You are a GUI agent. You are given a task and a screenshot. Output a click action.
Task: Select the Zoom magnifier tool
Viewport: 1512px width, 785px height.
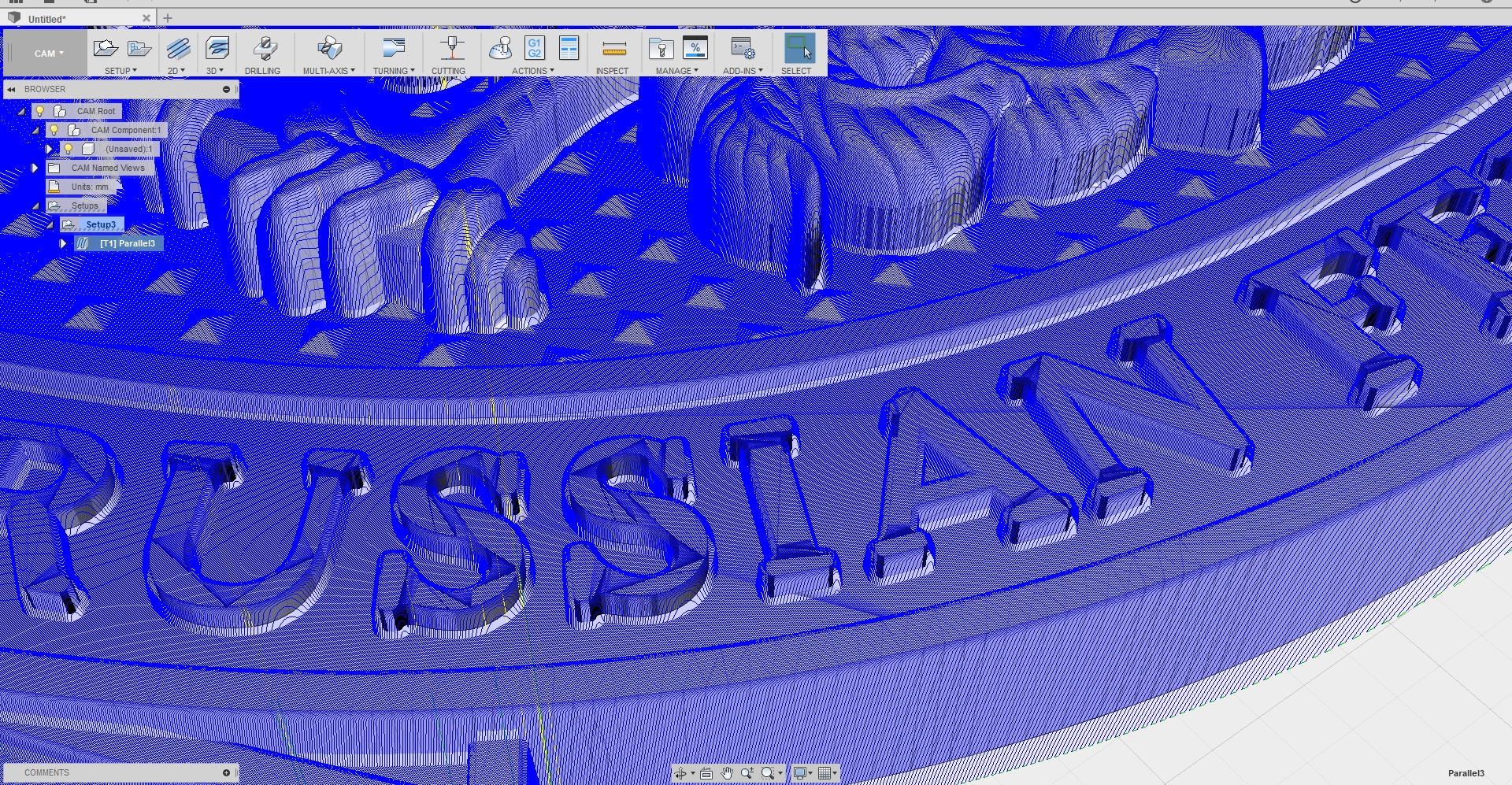tap(747, 774)
